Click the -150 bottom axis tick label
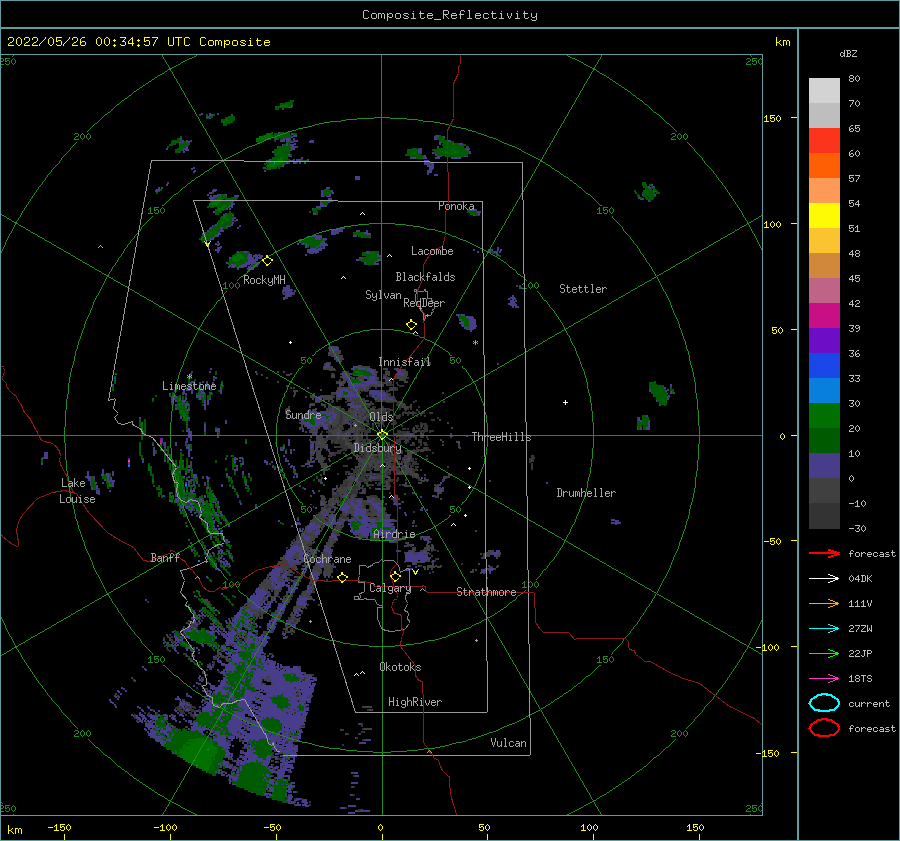Viewport: 900px width, 841px height. click(59, 827)
